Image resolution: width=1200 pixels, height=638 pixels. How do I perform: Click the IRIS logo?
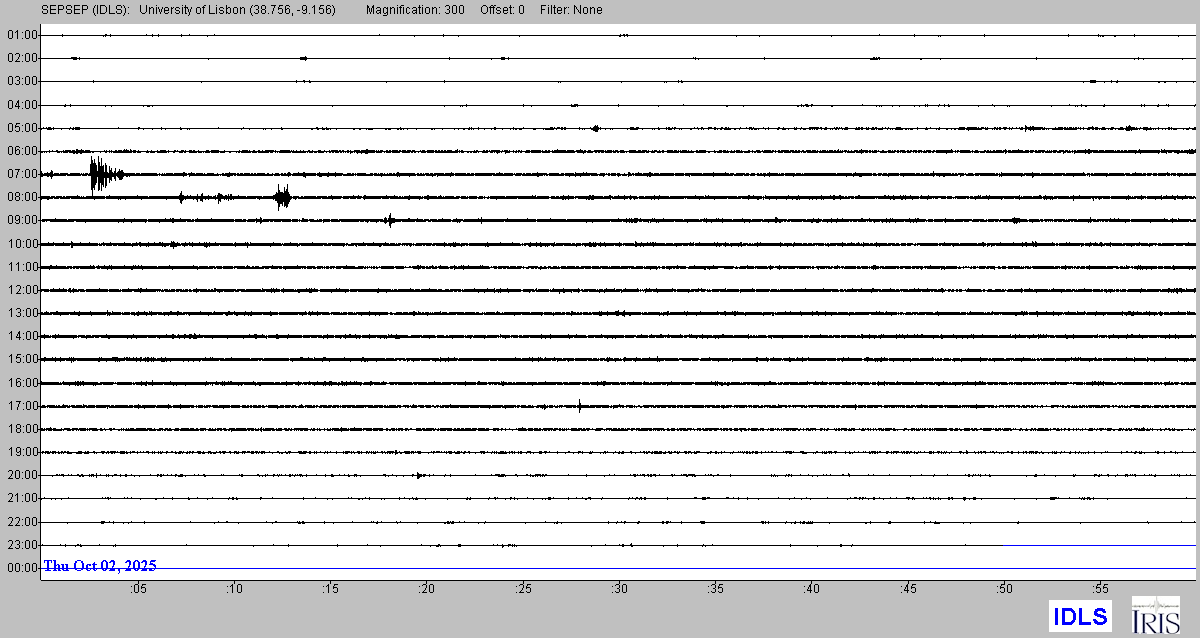coord(1155,615)
